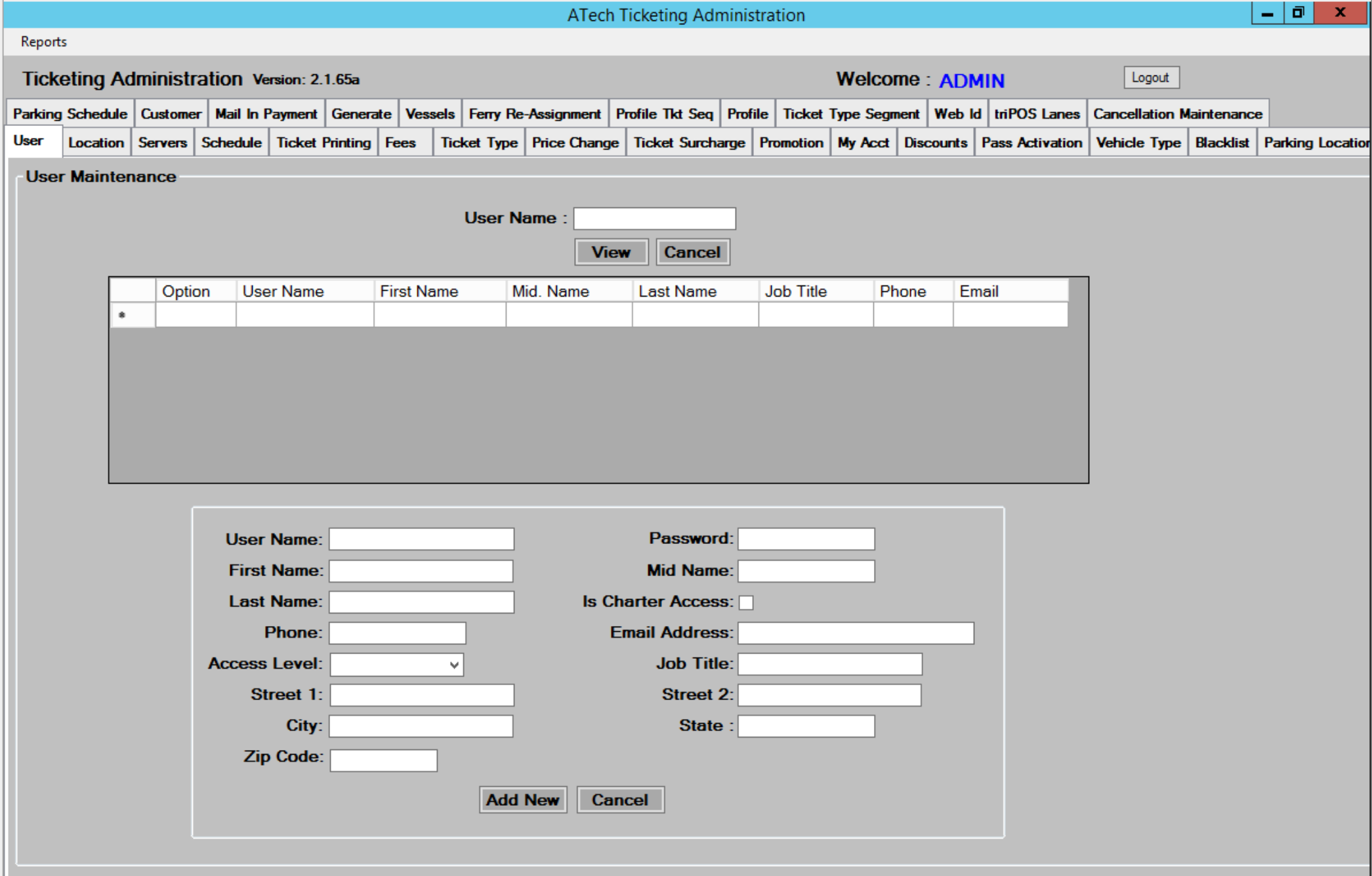The width and height of the screenshot is (1372, 876).
Task: Click Cancel next to View button
Action: (692, 252)
